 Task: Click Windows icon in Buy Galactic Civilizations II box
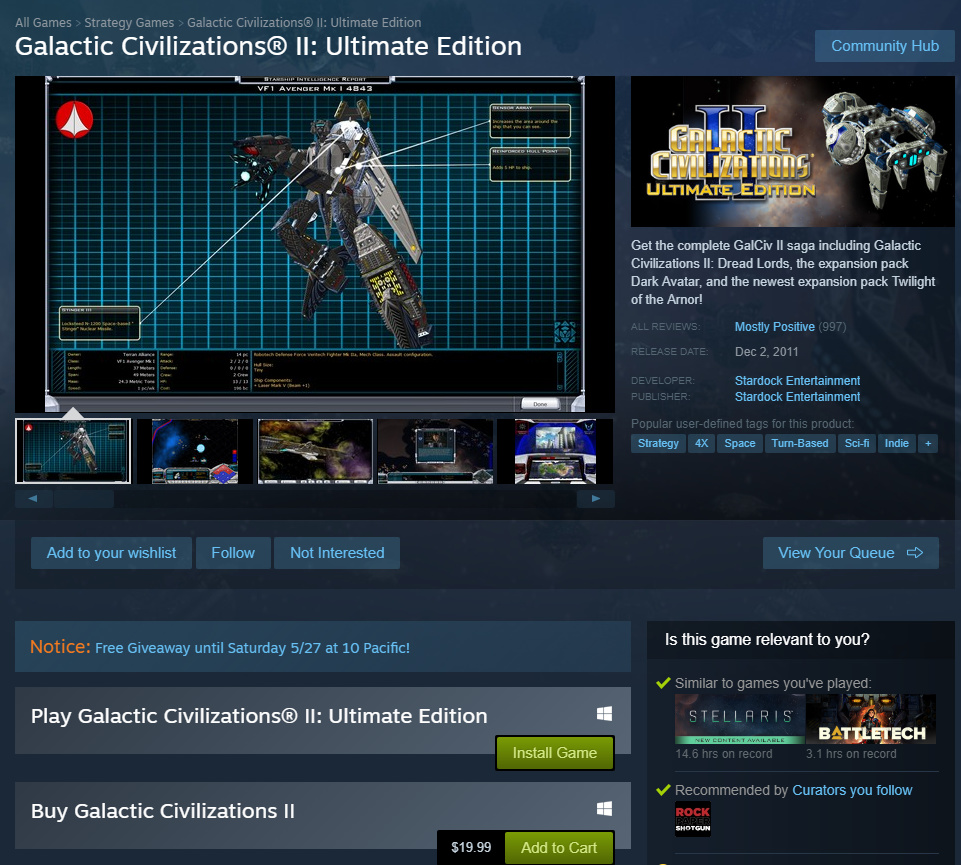[604, 809]
